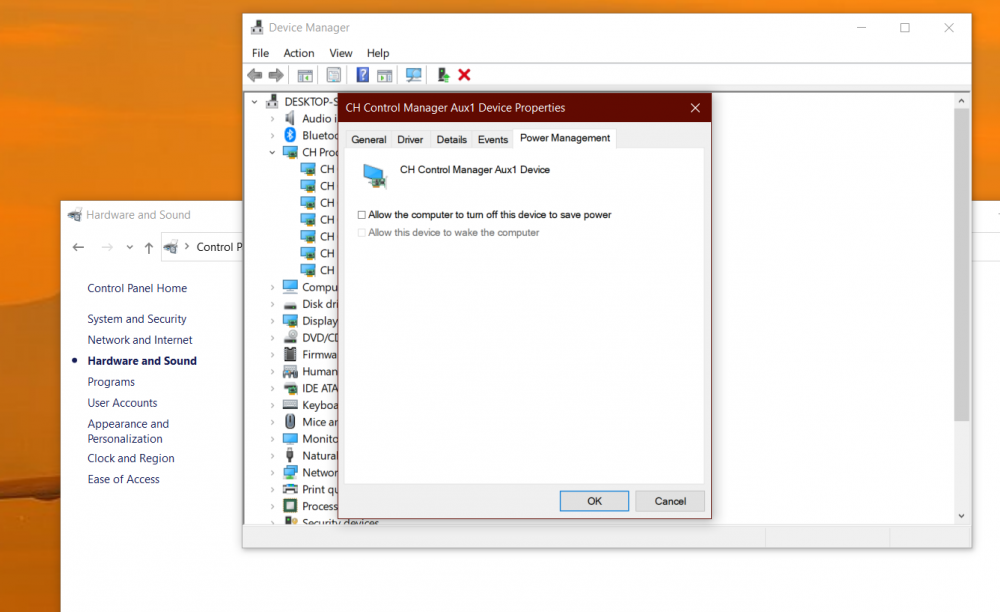The image size is (1000, 612).
Task: Click the blue Help question mark icon
Action: coord(362,75)
